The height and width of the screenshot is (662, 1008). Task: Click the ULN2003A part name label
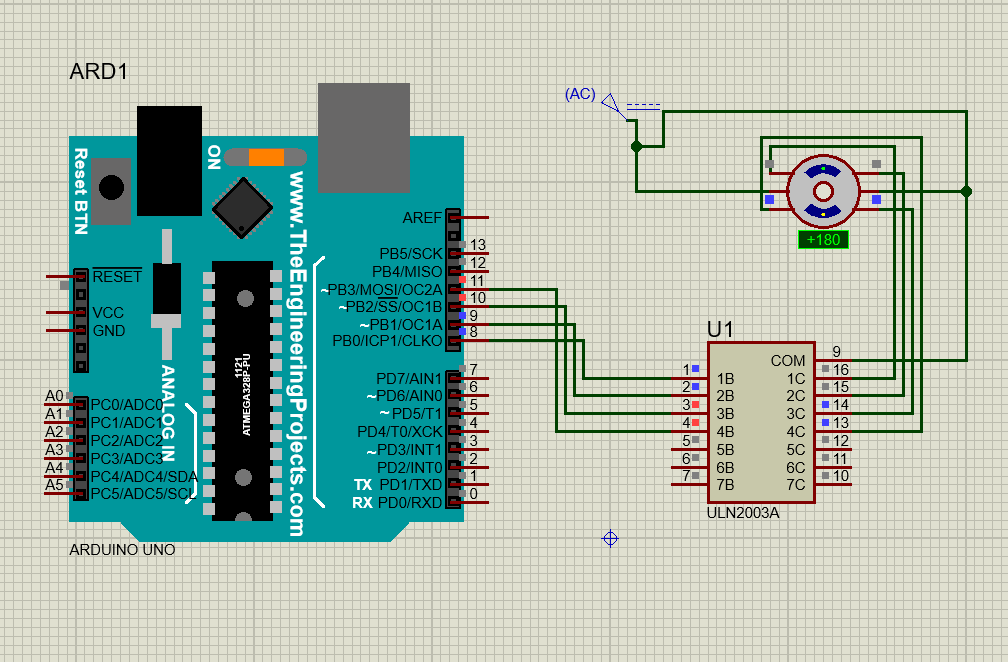(x=742, y=514)
